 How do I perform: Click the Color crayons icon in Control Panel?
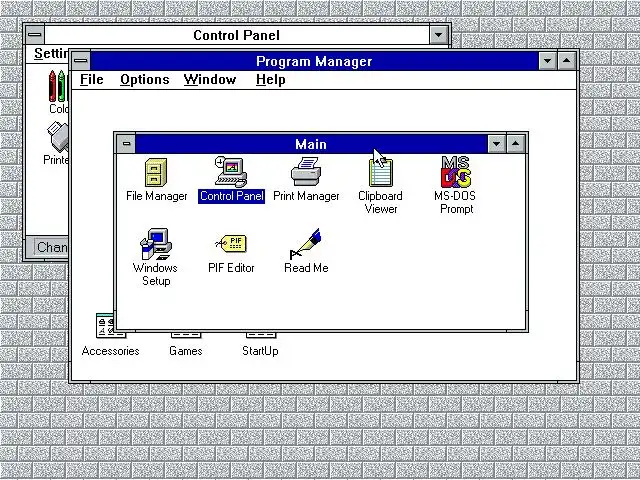point(57,92)
